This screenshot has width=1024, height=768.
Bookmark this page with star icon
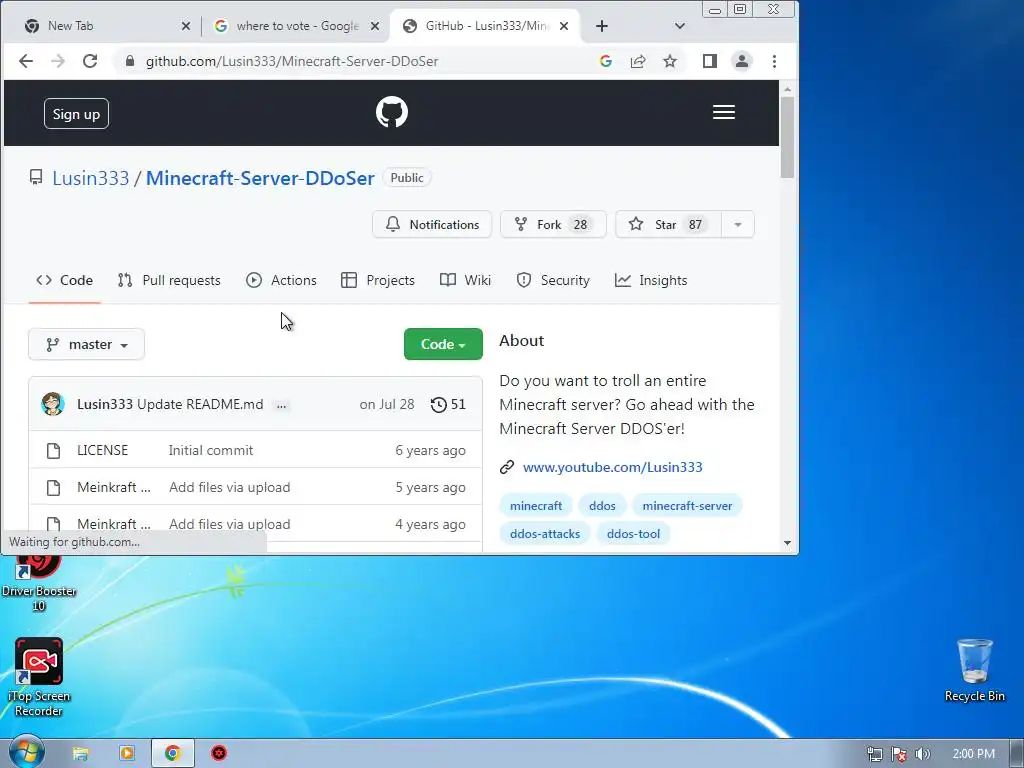click(670, 61)
